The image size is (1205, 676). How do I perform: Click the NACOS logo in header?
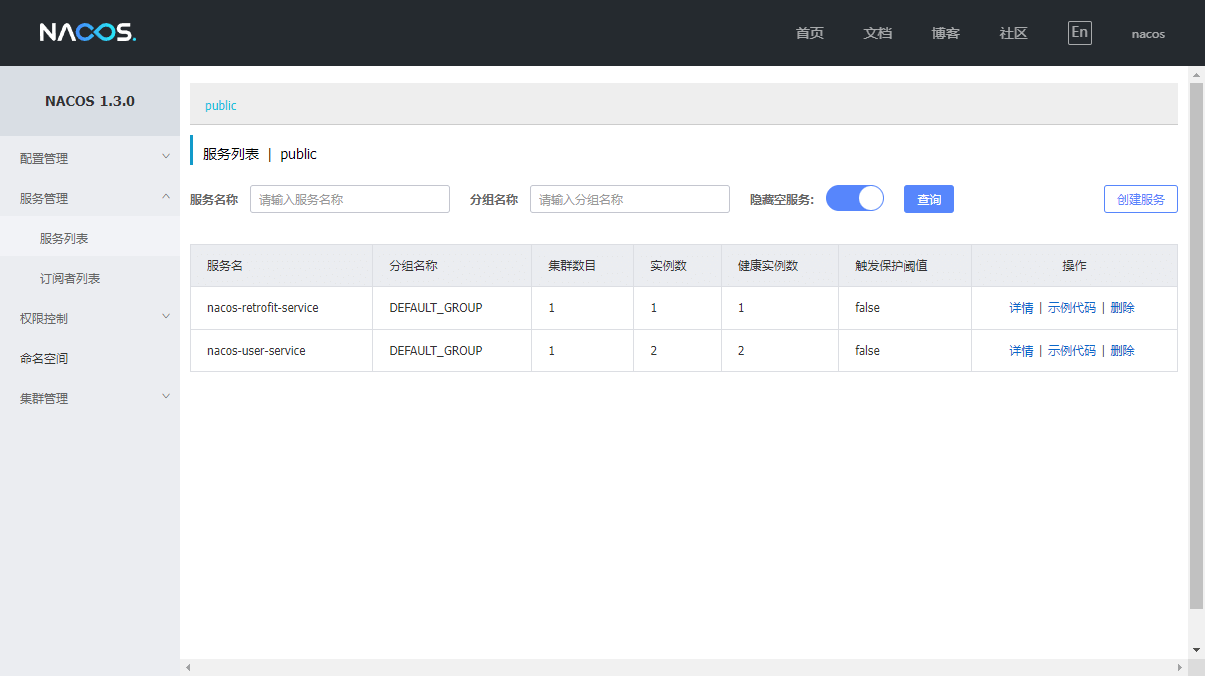click(x=87, y=32)
